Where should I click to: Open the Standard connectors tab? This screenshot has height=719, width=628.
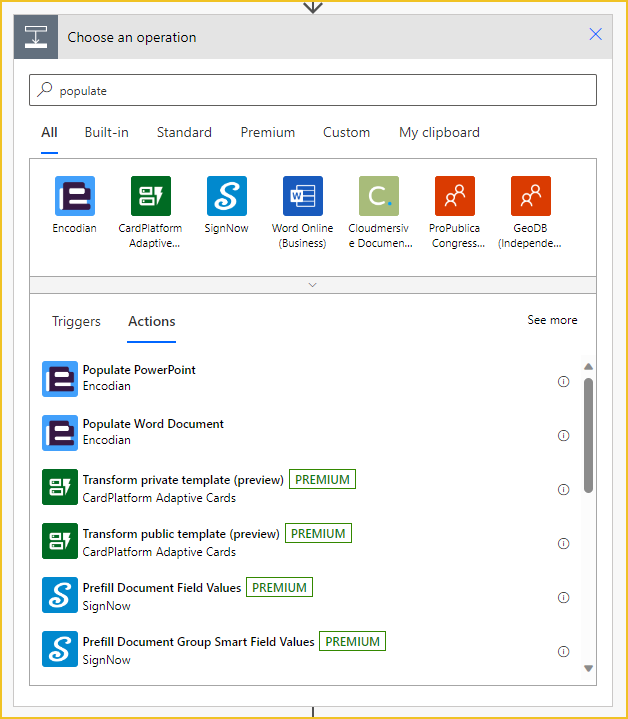pos(184,133)
